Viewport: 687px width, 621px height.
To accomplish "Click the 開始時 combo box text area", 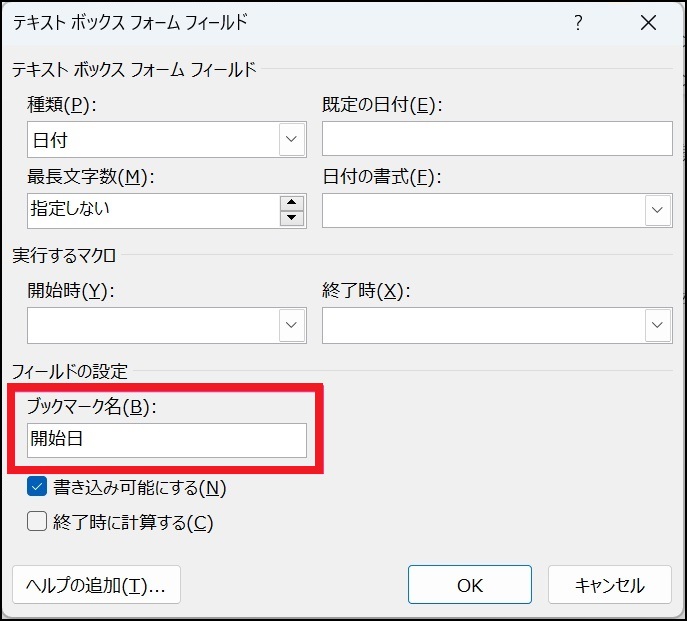I will [154, 325].
